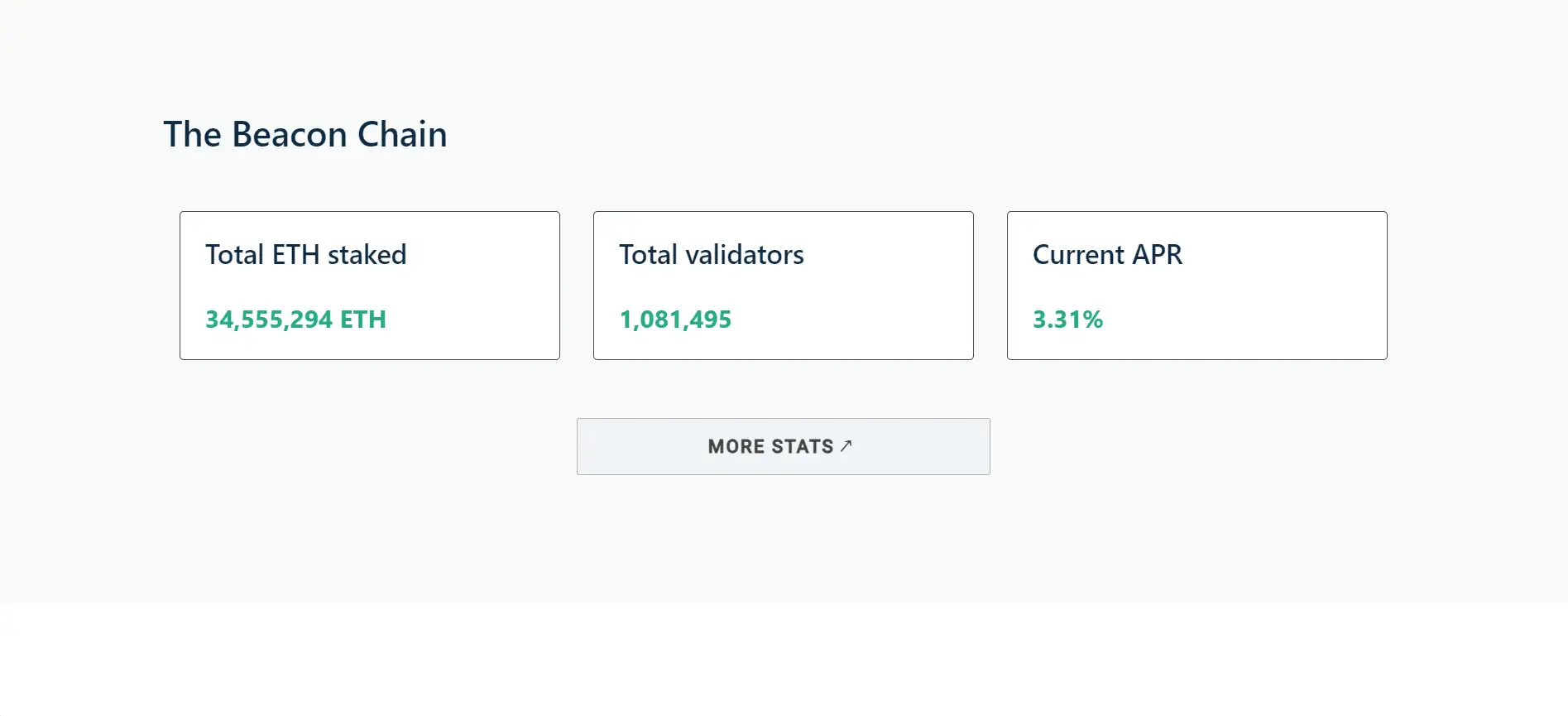1568x716 pixels.
Task: Click the MORE STATS button
Action: pos(783,446)
